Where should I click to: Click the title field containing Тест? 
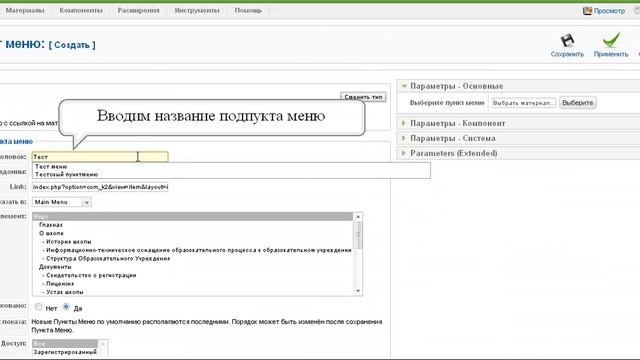(100, 157)
